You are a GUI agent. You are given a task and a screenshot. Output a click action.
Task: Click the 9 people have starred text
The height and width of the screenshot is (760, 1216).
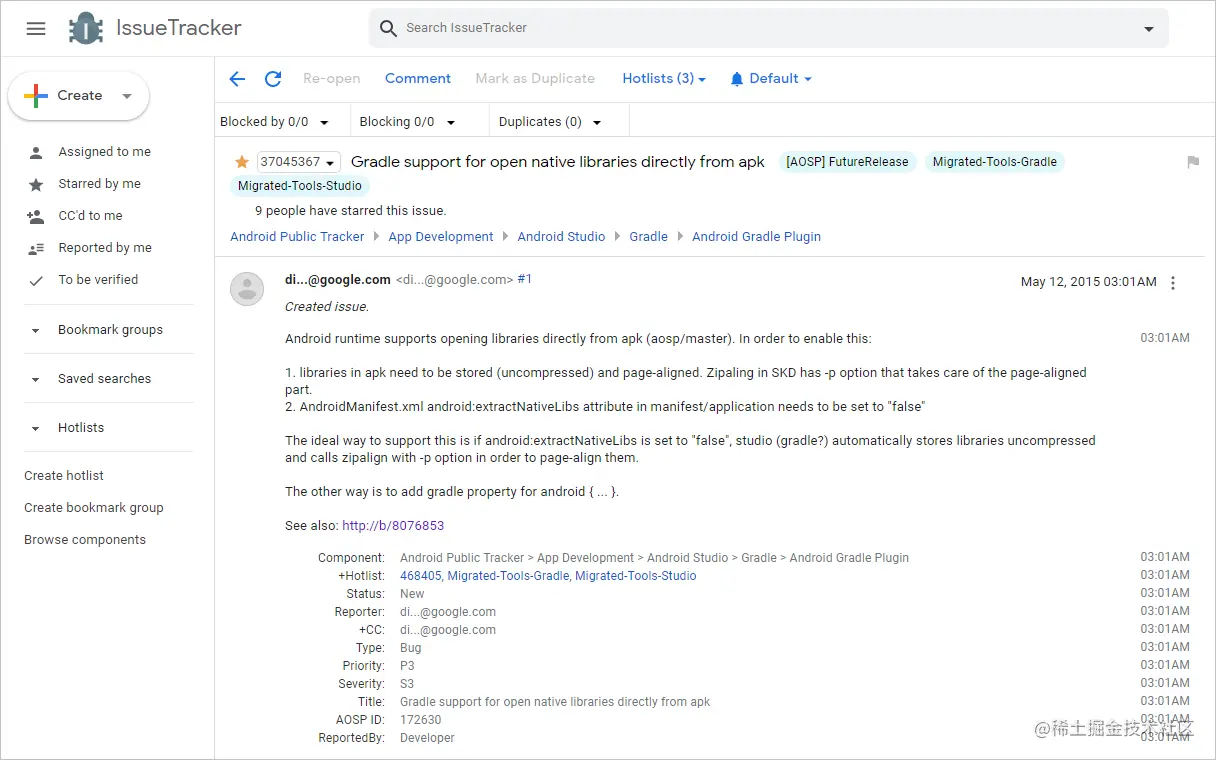351,211
